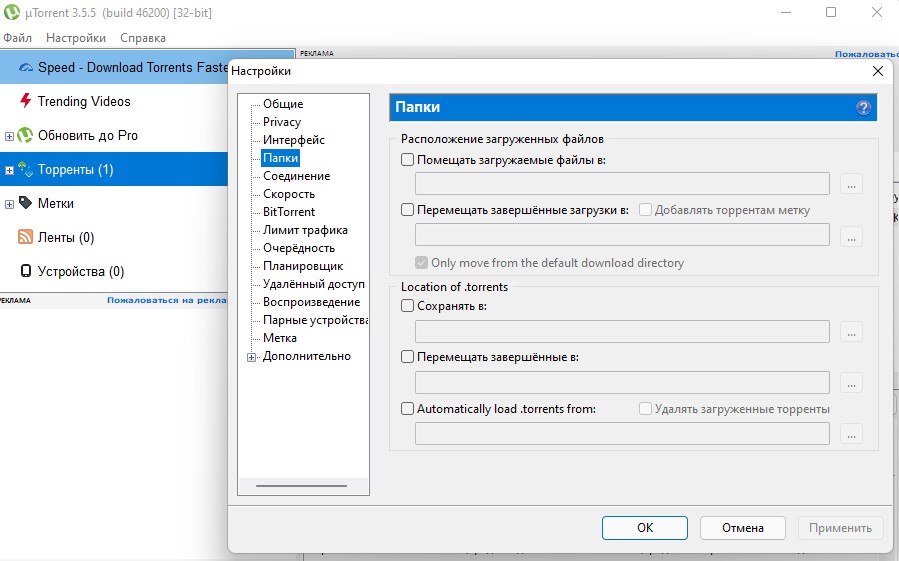Select Метка in the settings tree
The width and height of the screenshot is (899, 561).
pyautogui.click(x=280, y=338)
